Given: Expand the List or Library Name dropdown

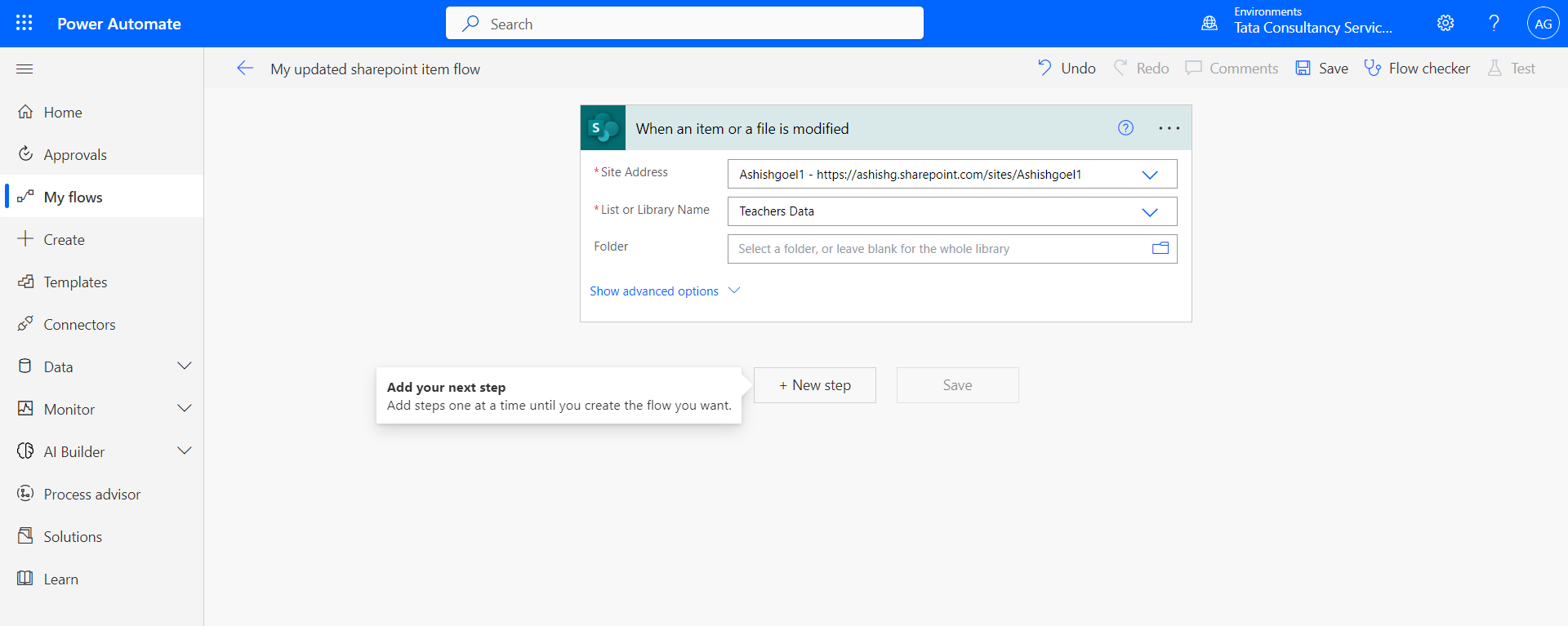Looking at the screenshot, I should (x=1149, y=212).
